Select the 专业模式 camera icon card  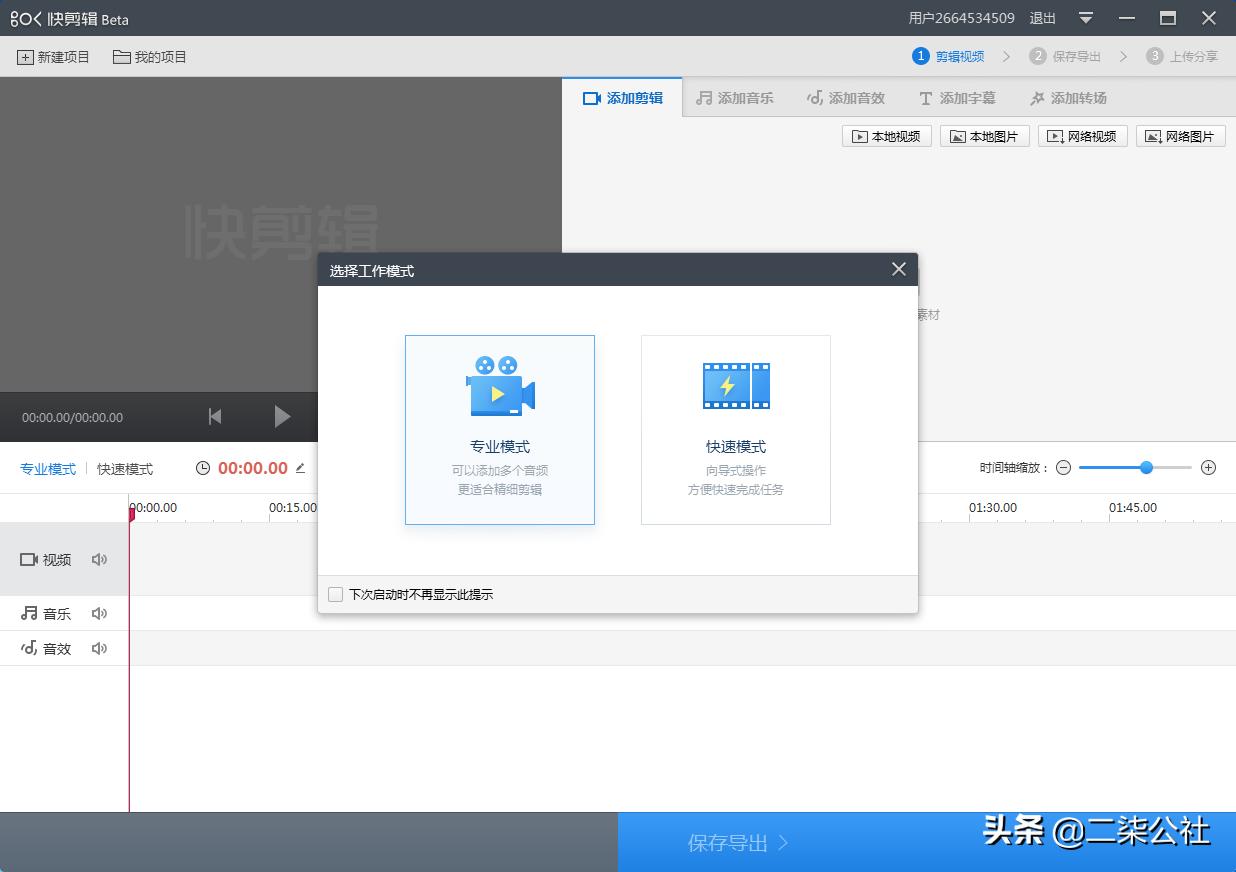coord(499,387)
